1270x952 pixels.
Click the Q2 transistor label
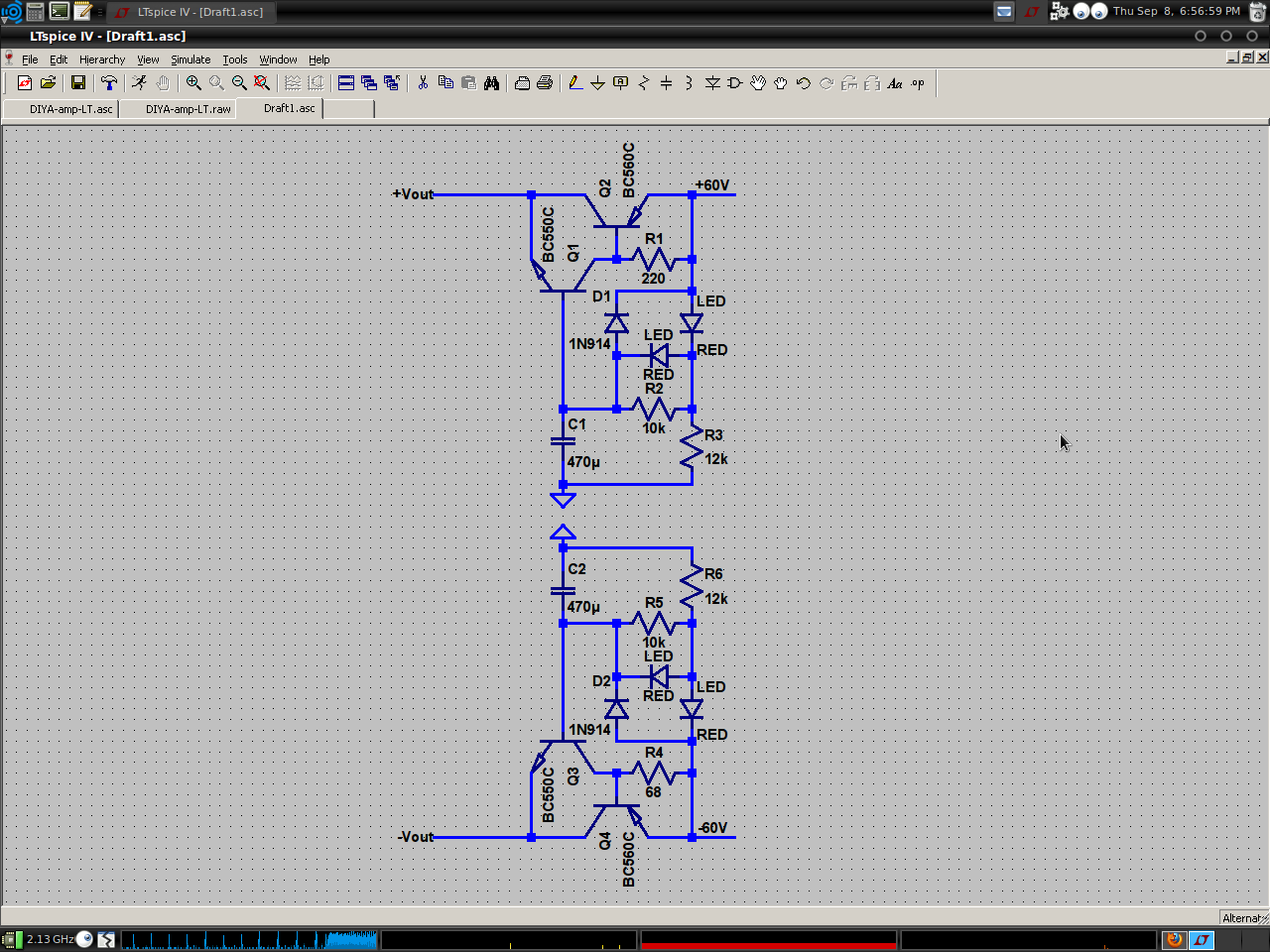click(x=605, y=187)
